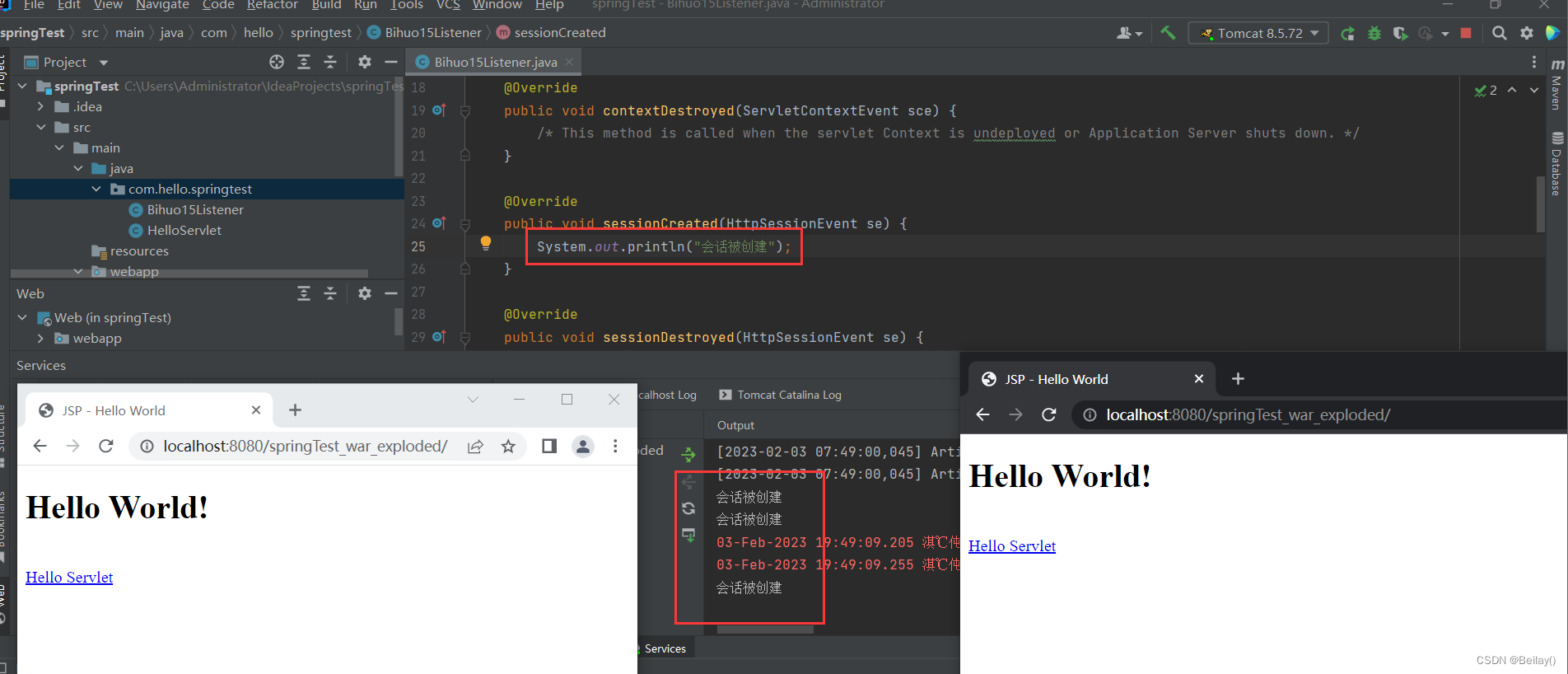Open IDE settings gear in top toolbar
This screenshot has width=1568, height=674.
[x=1527, y=33]
